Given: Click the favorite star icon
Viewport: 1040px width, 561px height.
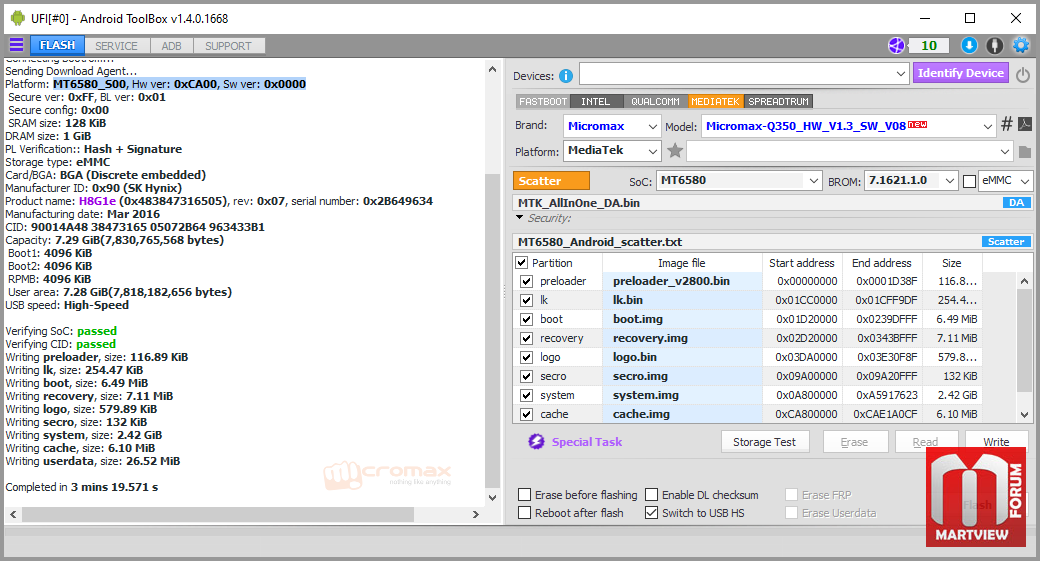Looking at the screenshot, I should pos(675,151).
